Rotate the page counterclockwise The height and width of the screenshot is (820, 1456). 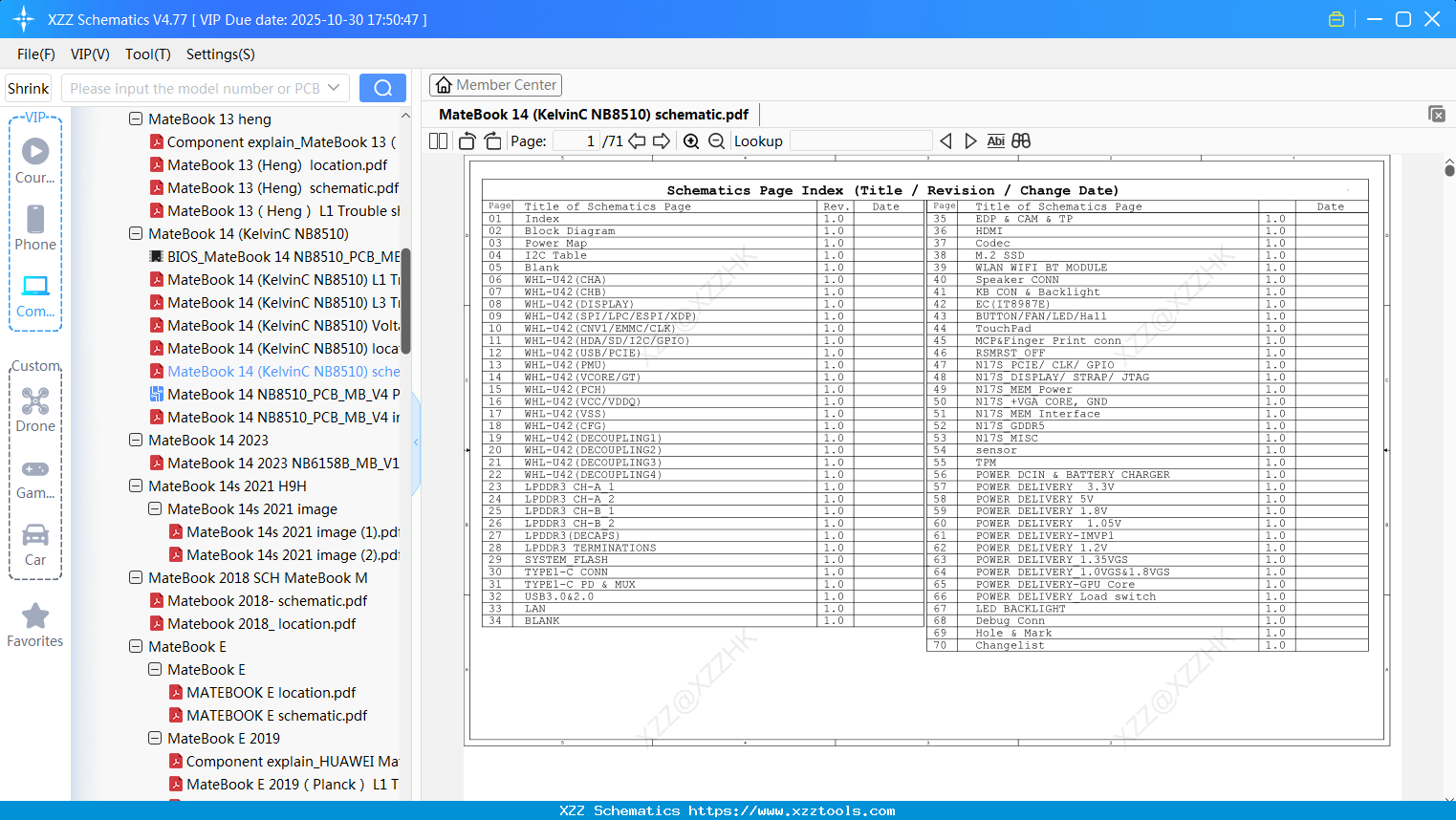click(467, 141)
